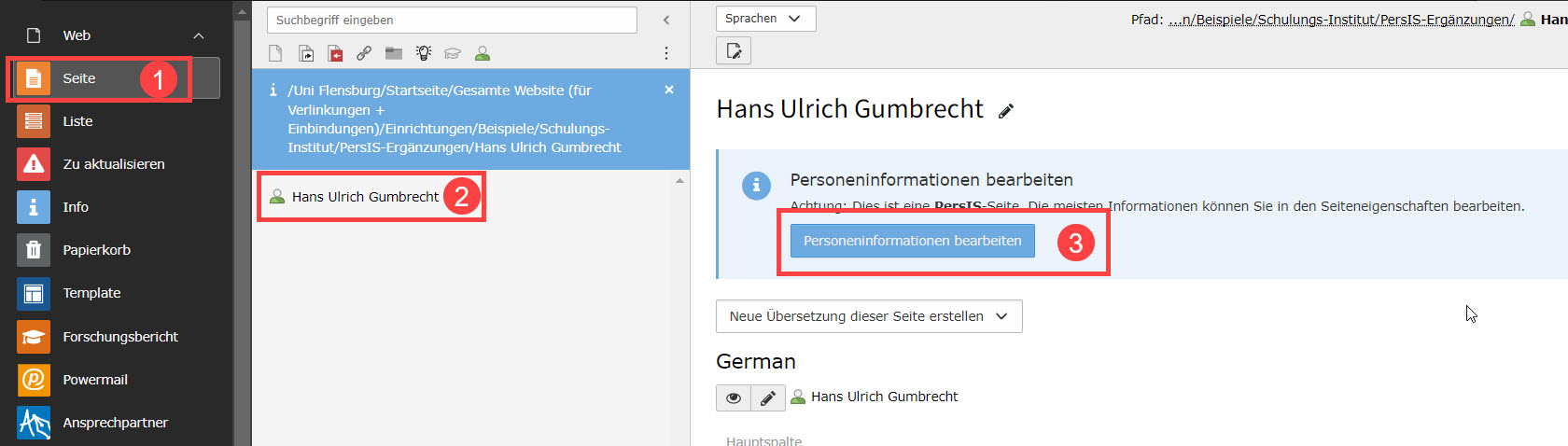Select Hans Ulrich Gumbrecht in page tree
This screenshot has height=446, width=1568.
[x=364, y=197]
